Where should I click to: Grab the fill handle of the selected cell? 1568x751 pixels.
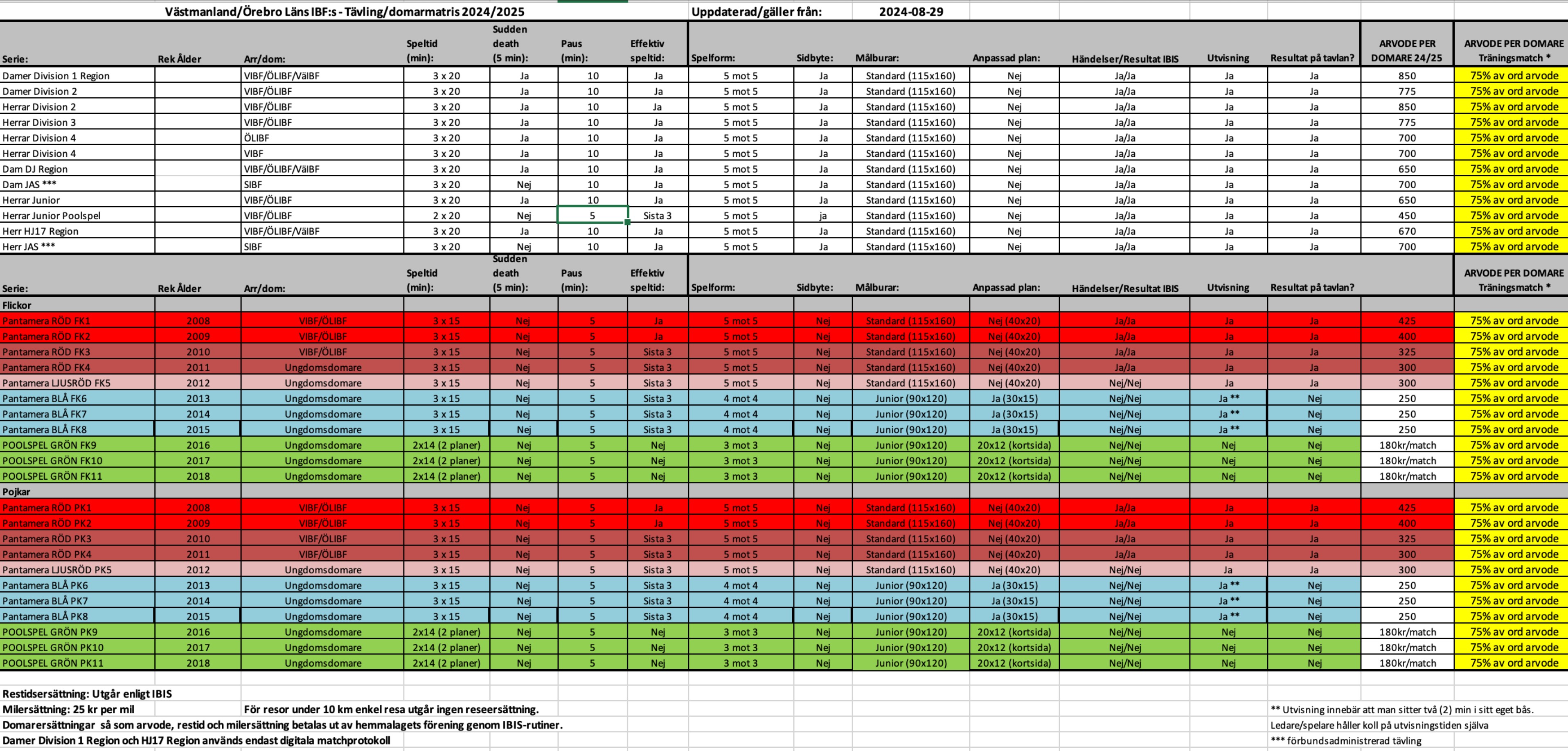pos(628,223)
